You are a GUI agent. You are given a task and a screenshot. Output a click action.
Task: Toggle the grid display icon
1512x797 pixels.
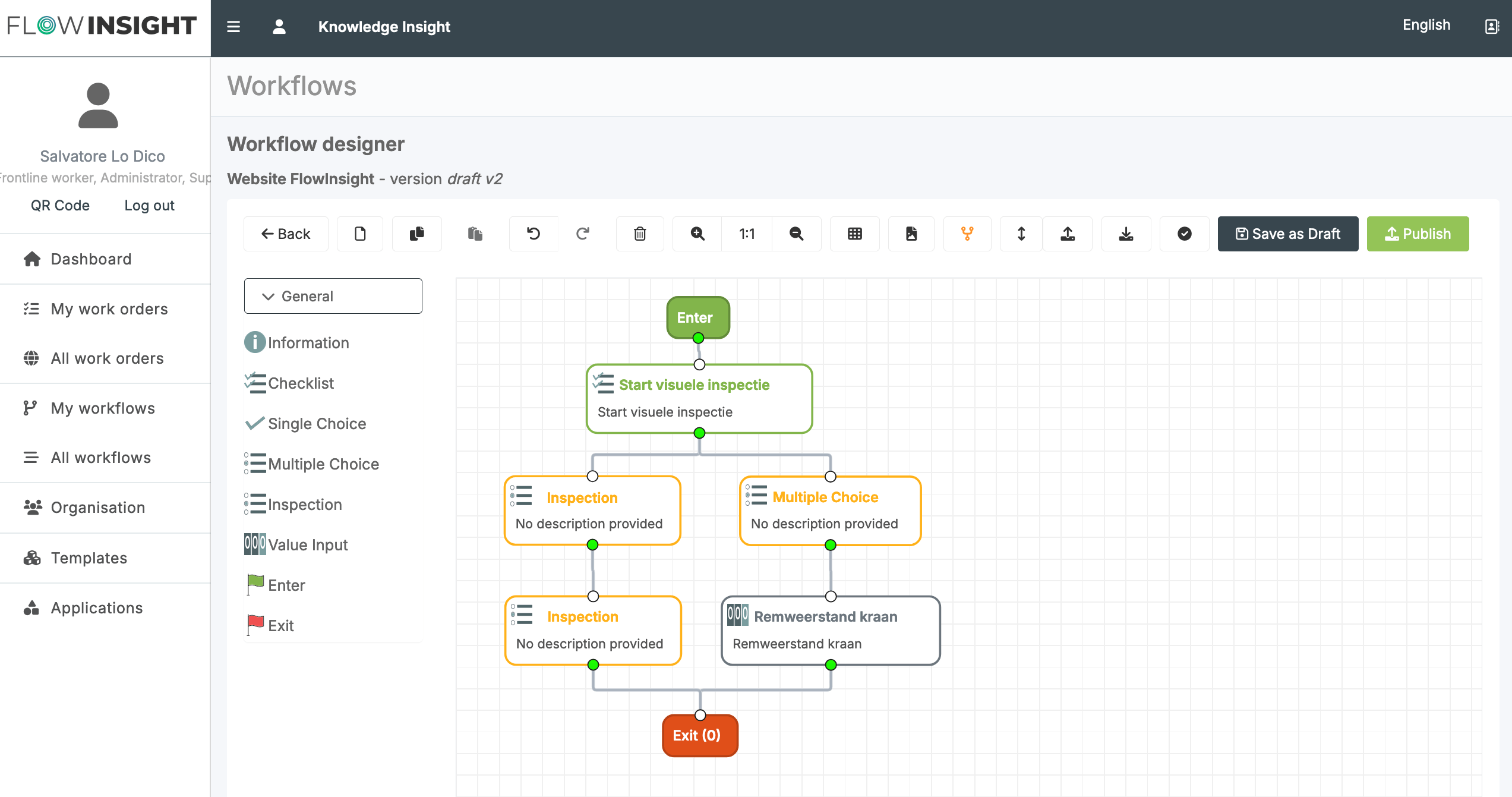pos(854,234)
